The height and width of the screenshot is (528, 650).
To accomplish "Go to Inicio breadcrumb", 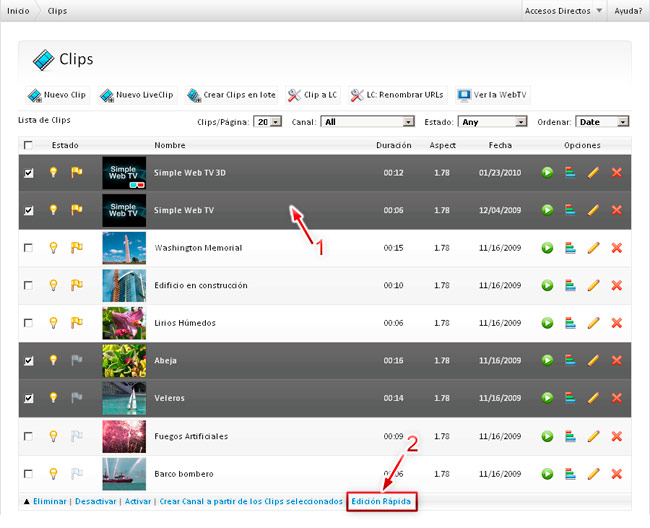I will [18, 11].
